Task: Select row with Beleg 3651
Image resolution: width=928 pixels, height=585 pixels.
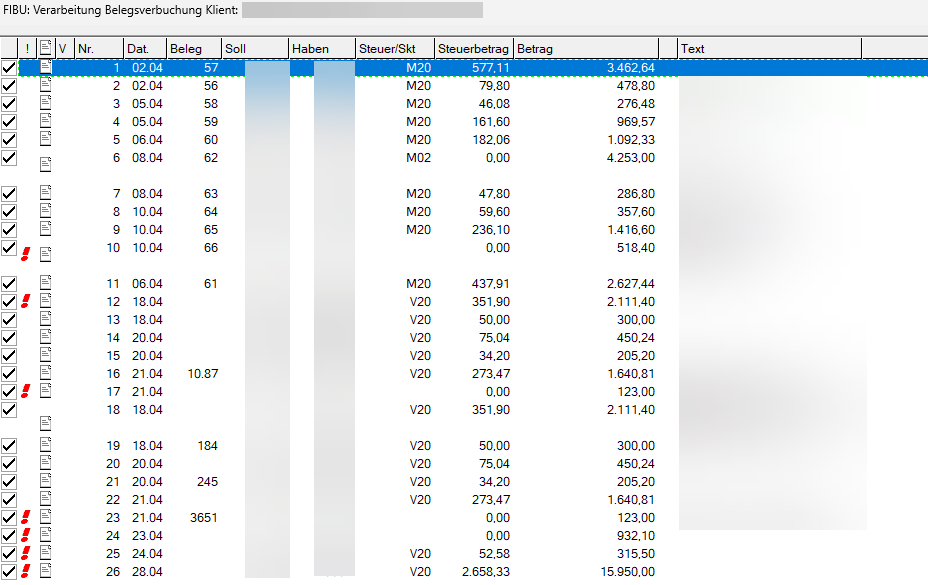Action: point(202,518)
